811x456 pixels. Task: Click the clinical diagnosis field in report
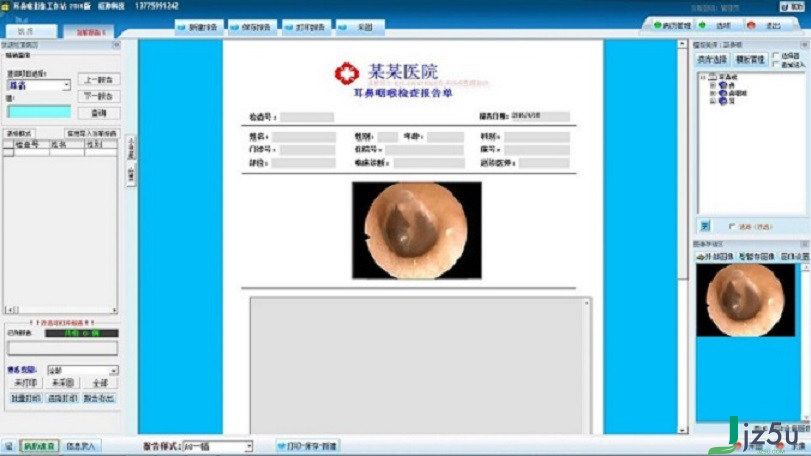[429, 163]
